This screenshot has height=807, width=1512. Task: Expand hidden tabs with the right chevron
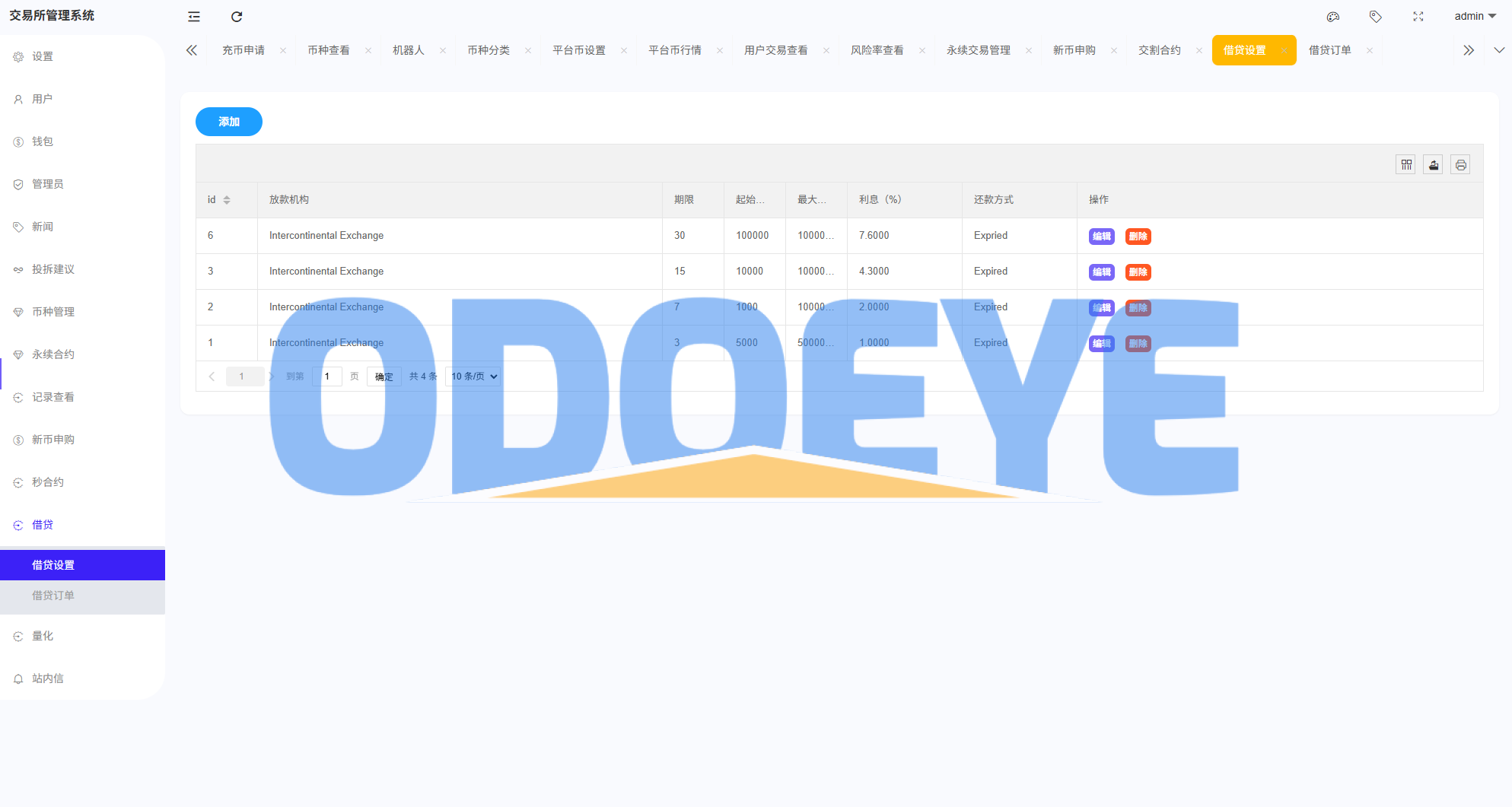point(1468,49)
